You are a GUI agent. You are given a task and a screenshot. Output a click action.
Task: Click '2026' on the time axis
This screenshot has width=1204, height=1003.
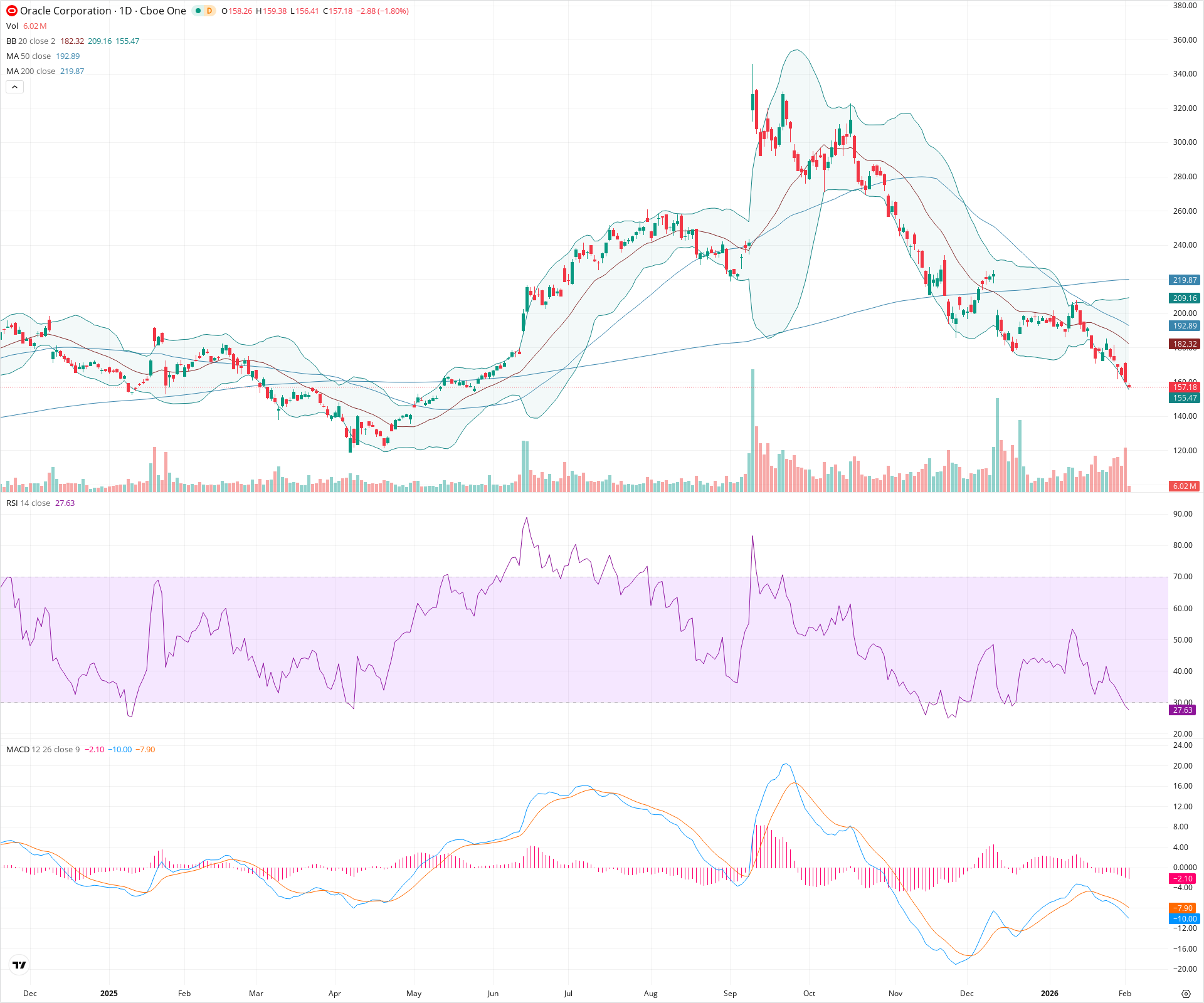click(1050, 994)
